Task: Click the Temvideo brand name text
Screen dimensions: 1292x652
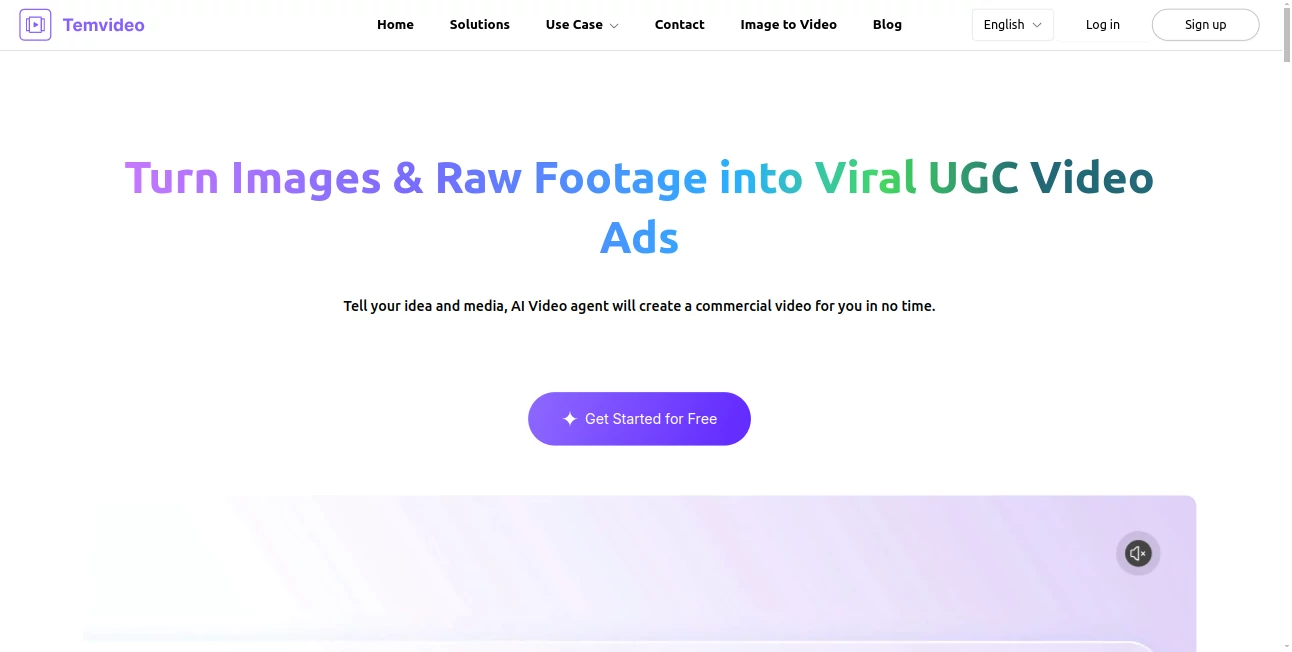Action: pos(103,25)
